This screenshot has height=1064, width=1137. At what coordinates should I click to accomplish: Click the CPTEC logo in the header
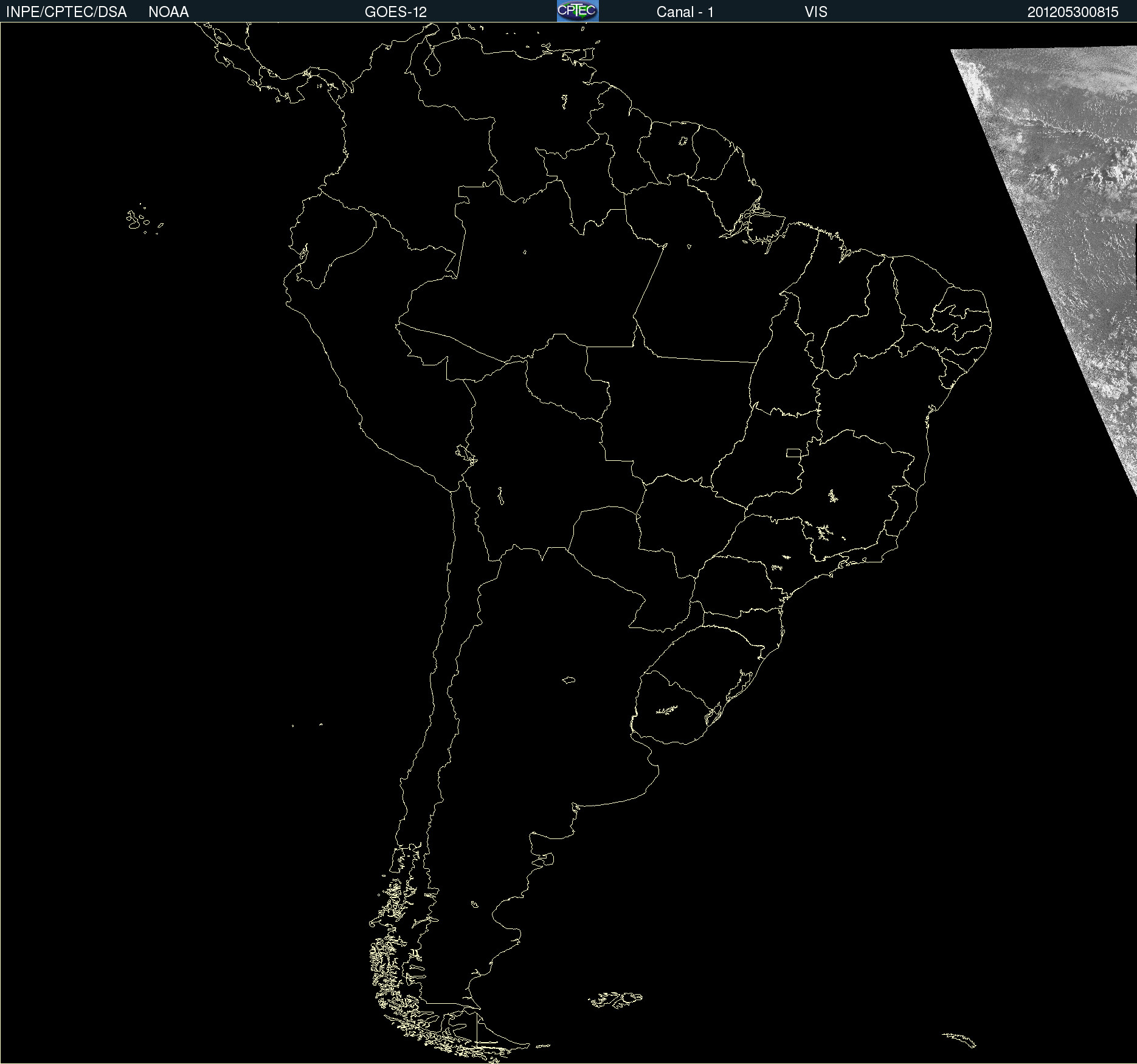coord(578,11)
